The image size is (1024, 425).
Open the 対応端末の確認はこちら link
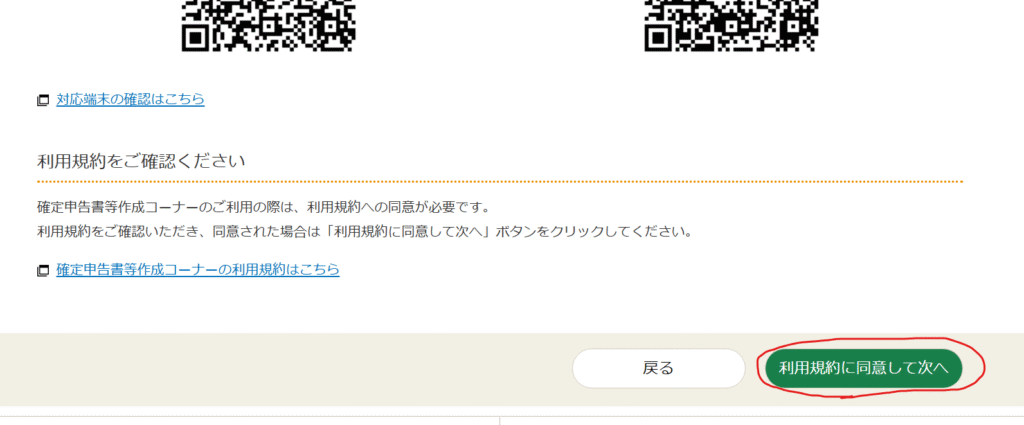[x=131, y=99]
